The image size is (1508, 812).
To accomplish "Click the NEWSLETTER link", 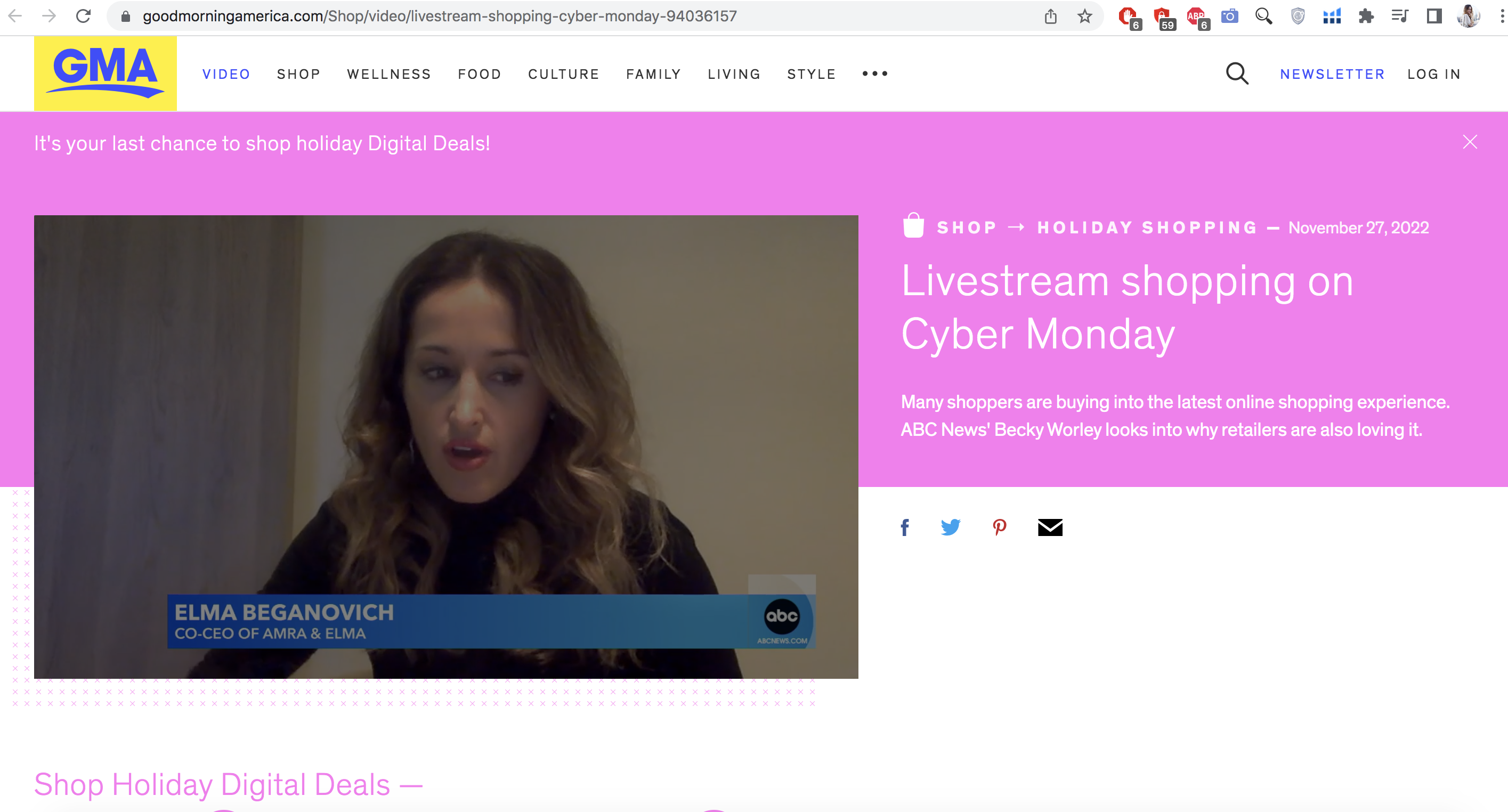I will 1332,75.
